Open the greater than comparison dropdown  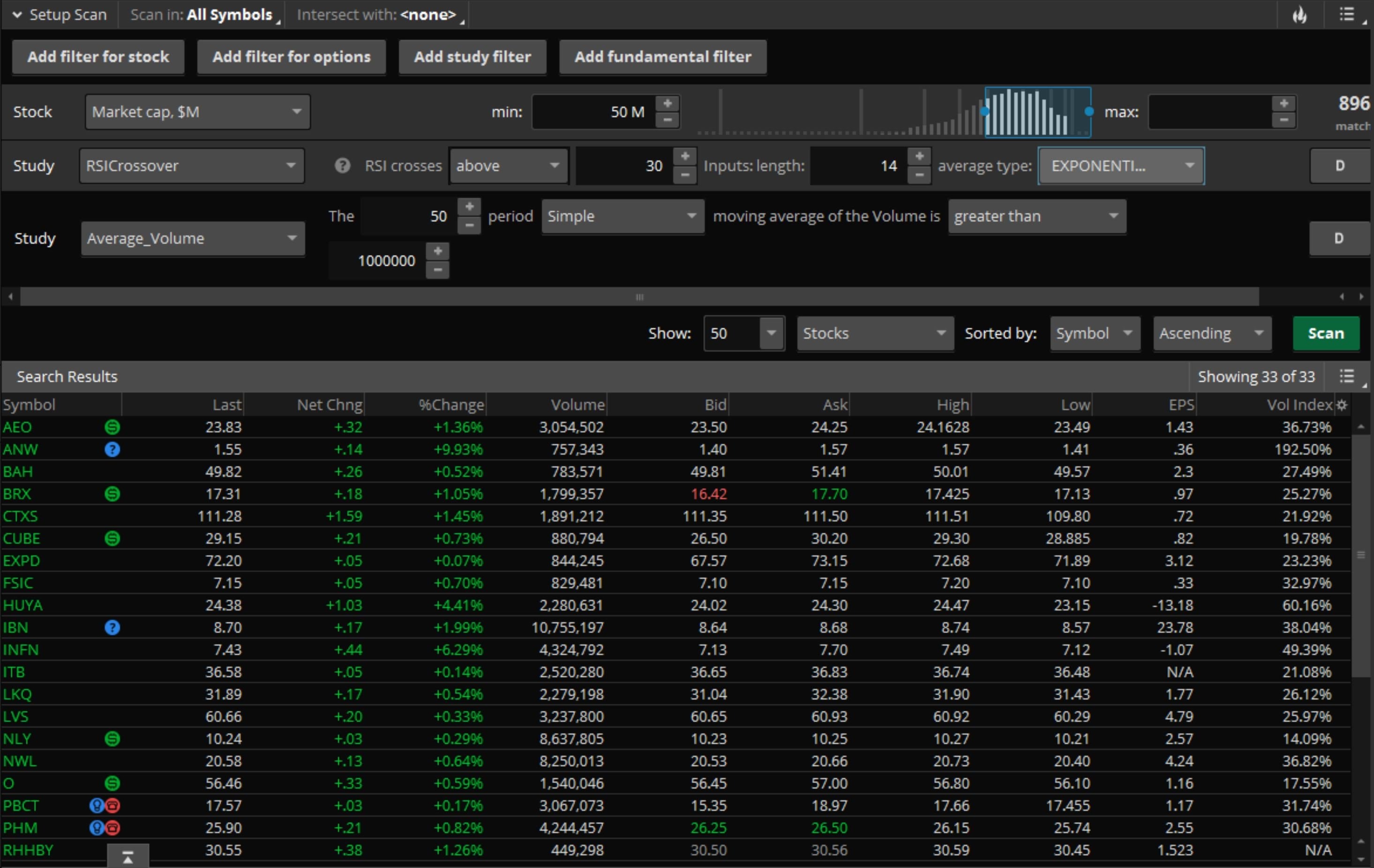tap(1037, 216)
